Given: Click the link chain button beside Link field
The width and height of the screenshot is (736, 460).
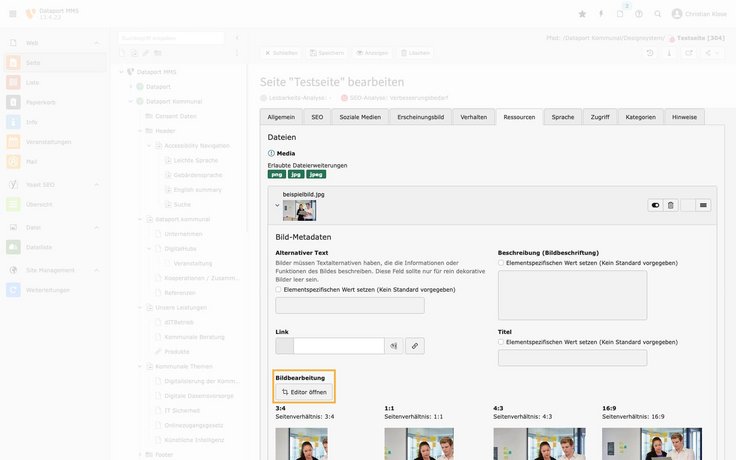Looking at the screenshot, I should coord(414,346).
